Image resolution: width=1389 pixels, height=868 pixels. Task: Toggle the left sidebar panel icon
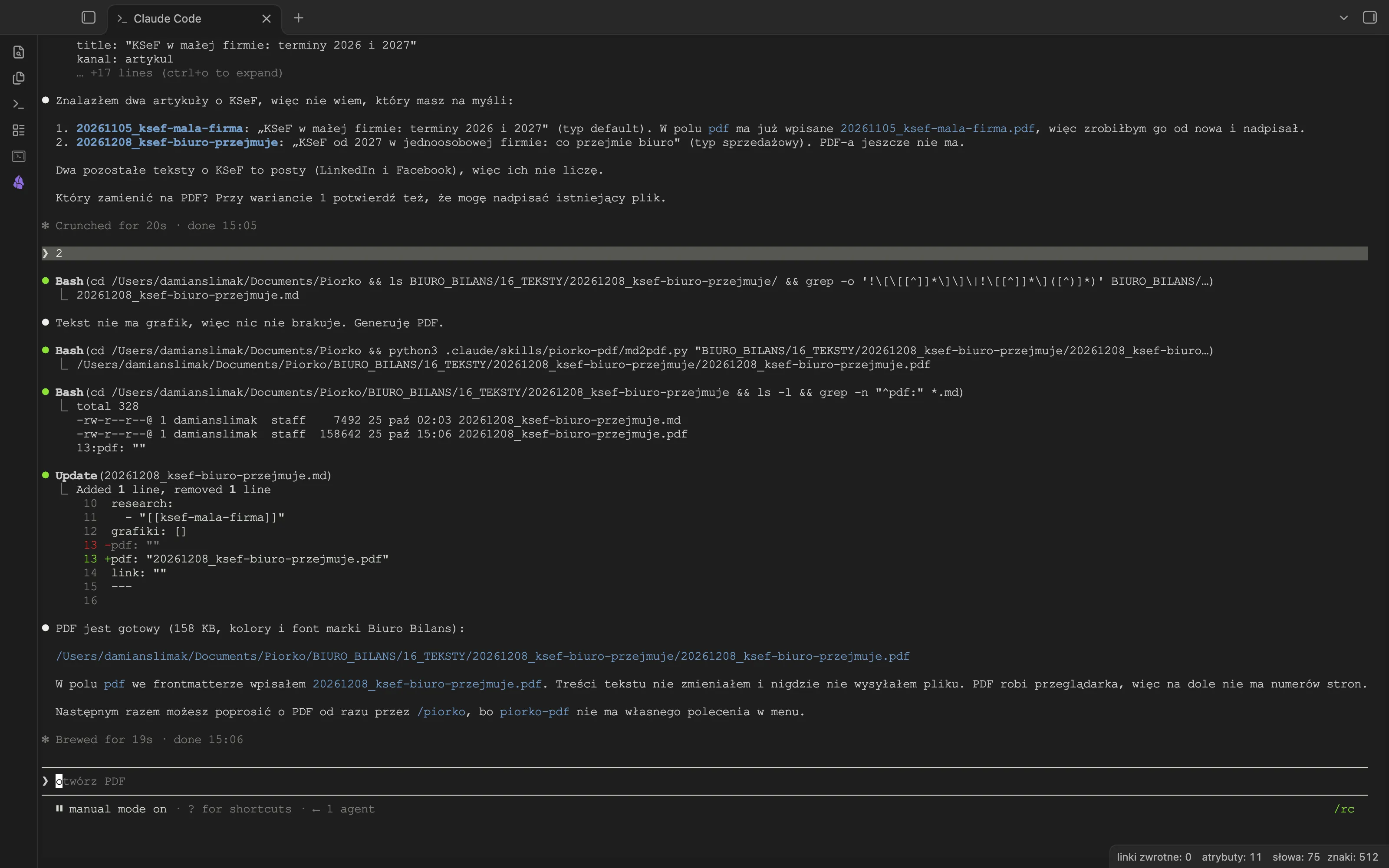pyautogui.click(x=89, y=18)
